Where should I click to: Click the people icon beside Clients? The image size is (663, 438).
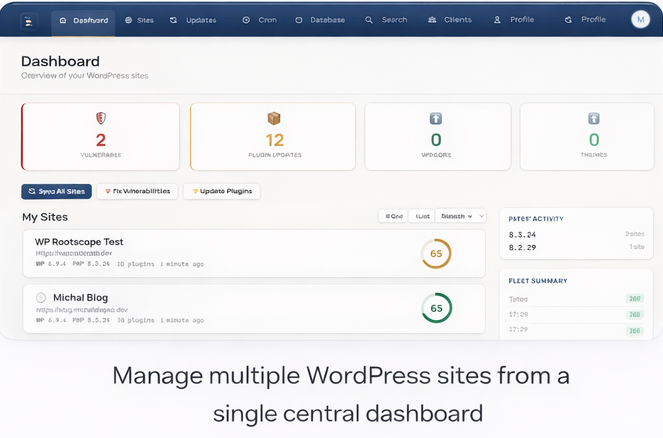tap(432, 20)
